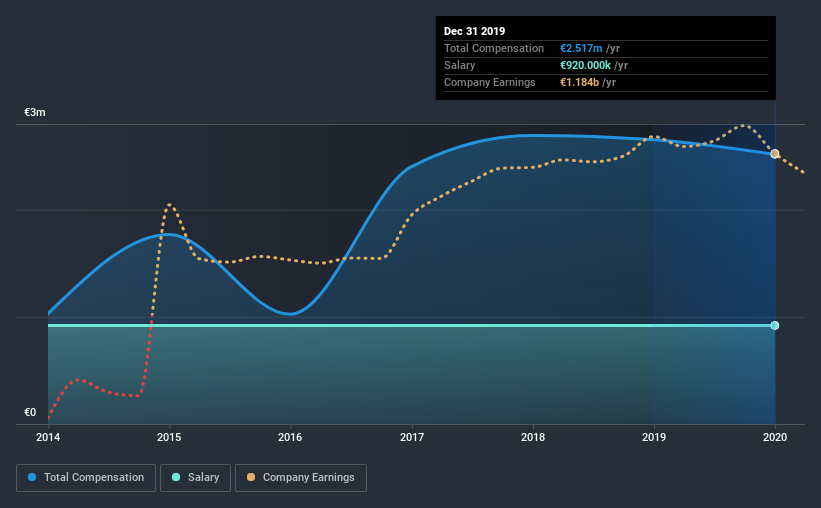Click the 2018 x-axis label

(533, 437)
